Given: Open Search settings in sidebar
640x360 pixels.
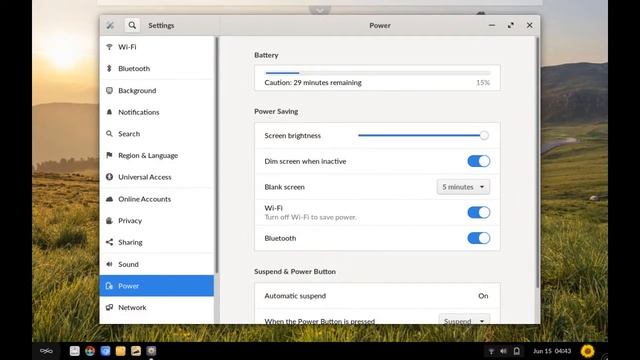Looking at the screenshot, I should [x=156, y=133].
